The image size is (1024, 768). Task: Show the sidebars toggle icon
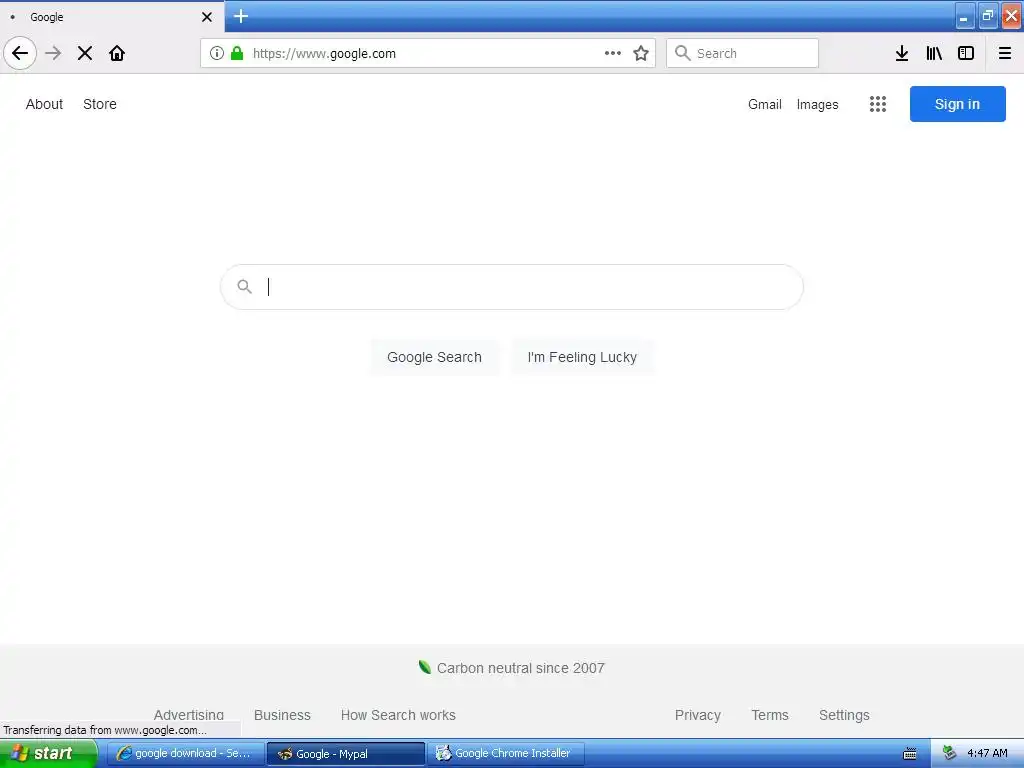point(966,53)
